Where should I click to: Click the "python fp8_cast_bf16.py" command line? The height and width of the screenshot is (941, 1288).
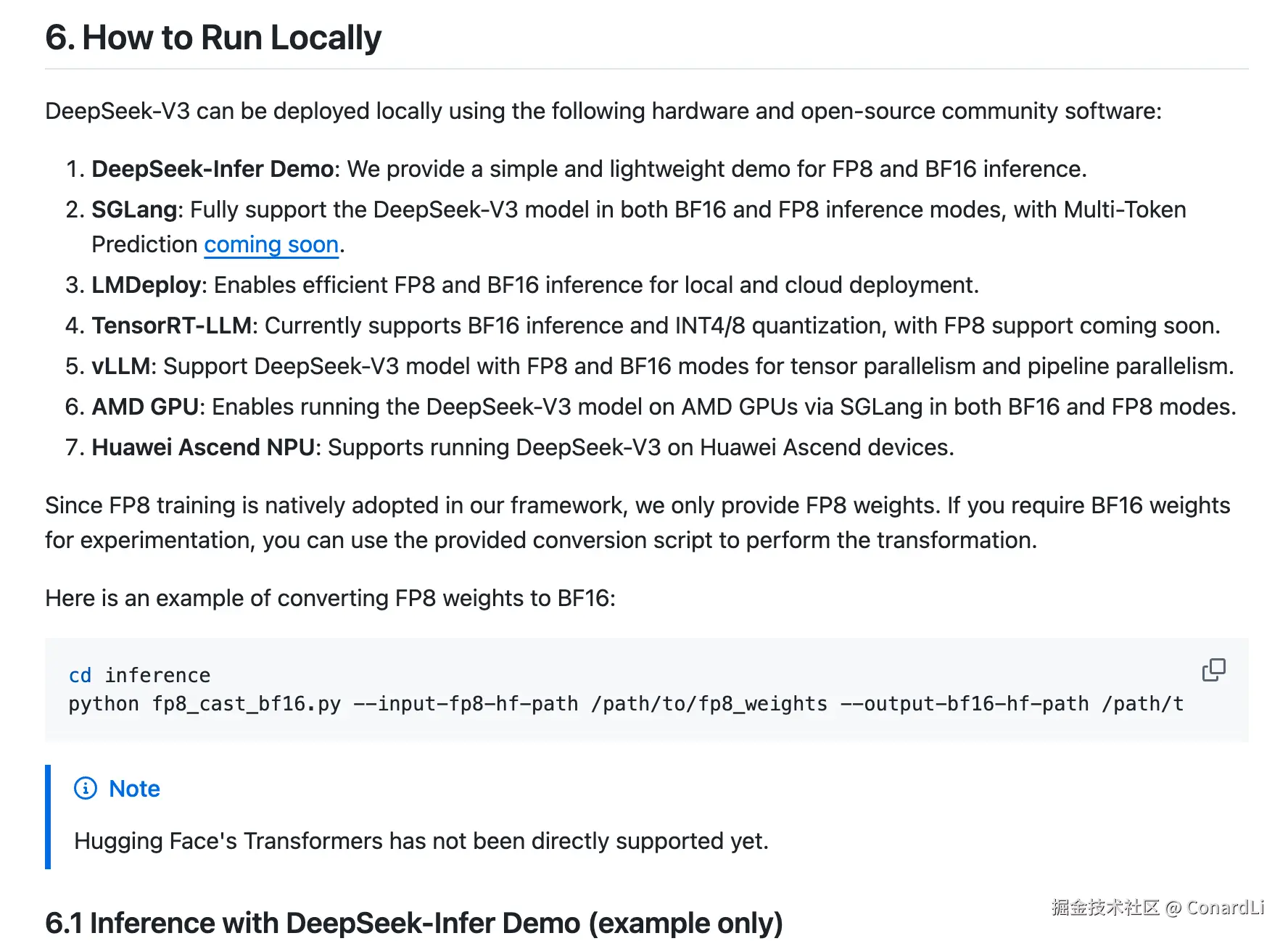click(205, 704)
